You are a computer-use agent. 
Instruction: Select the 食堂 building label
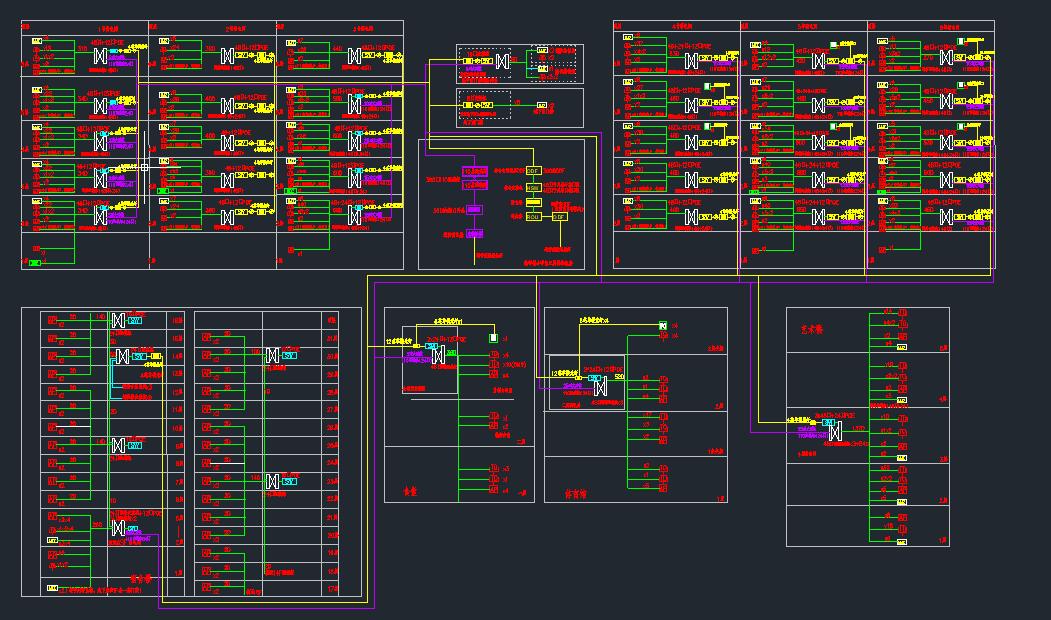click(409, 493)
